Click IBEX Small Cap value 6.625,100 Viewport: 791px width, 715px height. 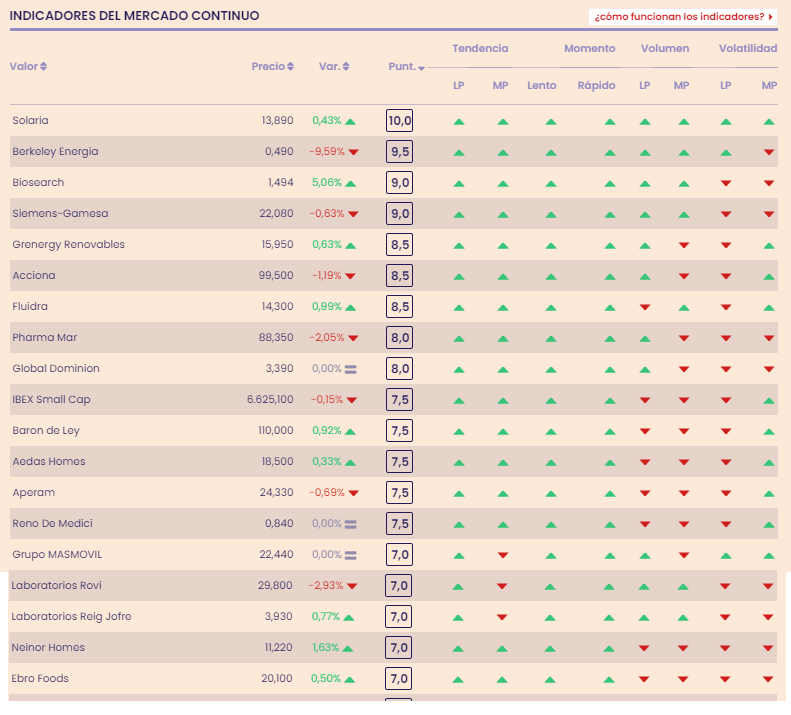click(x=270, y=400)
